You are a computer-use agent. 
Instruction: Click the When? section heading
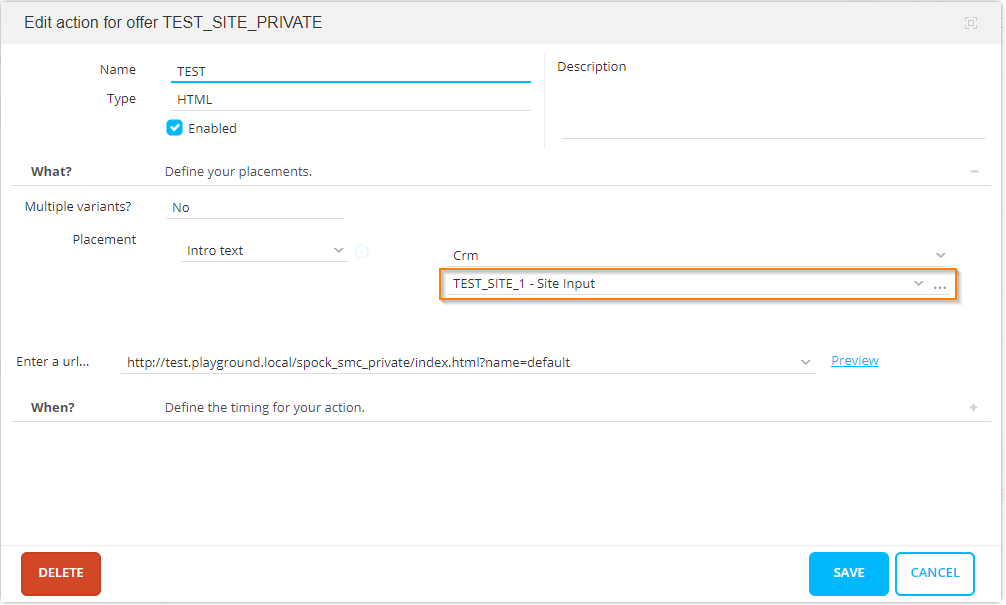click(53, 408)
